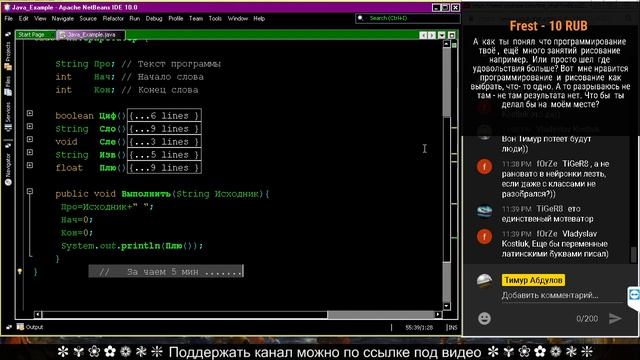Click the {...6 lines} fold placeholder

(164, 116)
